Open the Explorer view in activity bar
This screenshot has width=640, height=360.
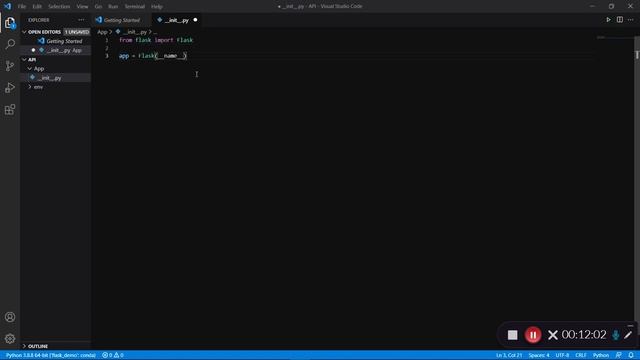pyautogui.click(x=10, y=23)
